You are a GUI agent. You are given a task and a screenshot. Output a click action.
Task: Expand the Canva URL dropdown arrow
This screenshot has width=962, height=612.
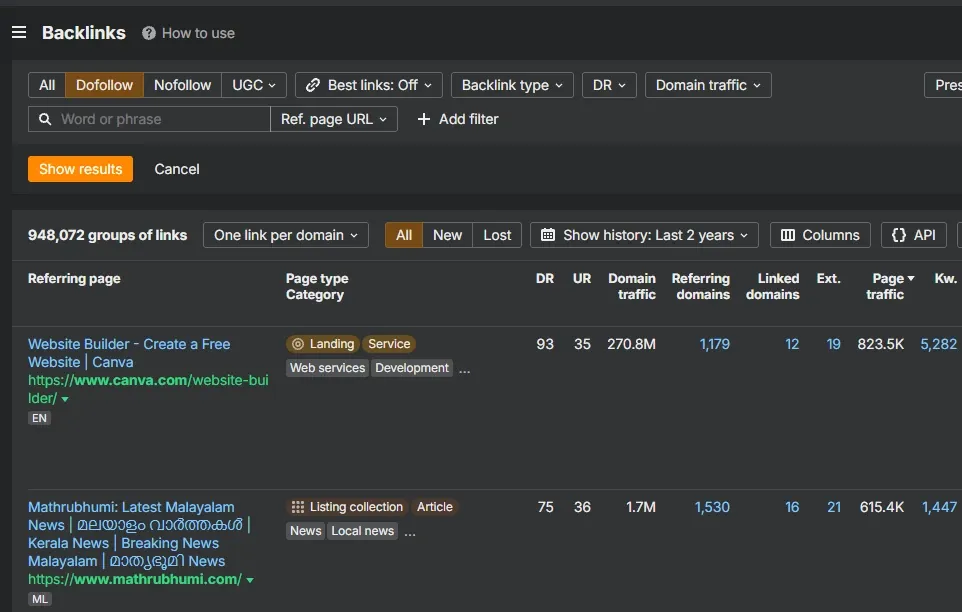point(65,399)
